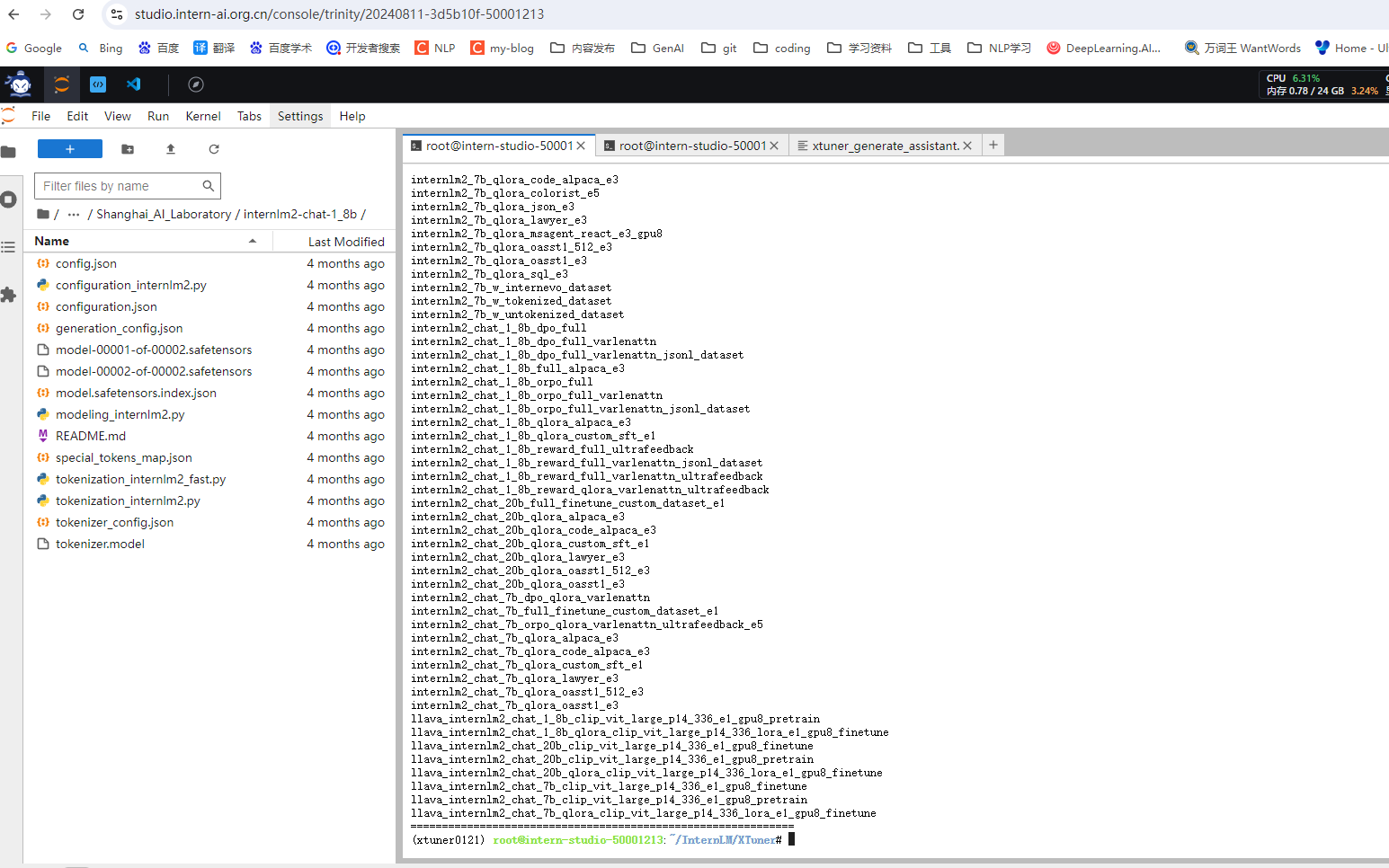The width and height of the screenshot is (1389, 868).
Task: Open the running terminals and kernels sidebar icon
Action: (x=9, y=199)
